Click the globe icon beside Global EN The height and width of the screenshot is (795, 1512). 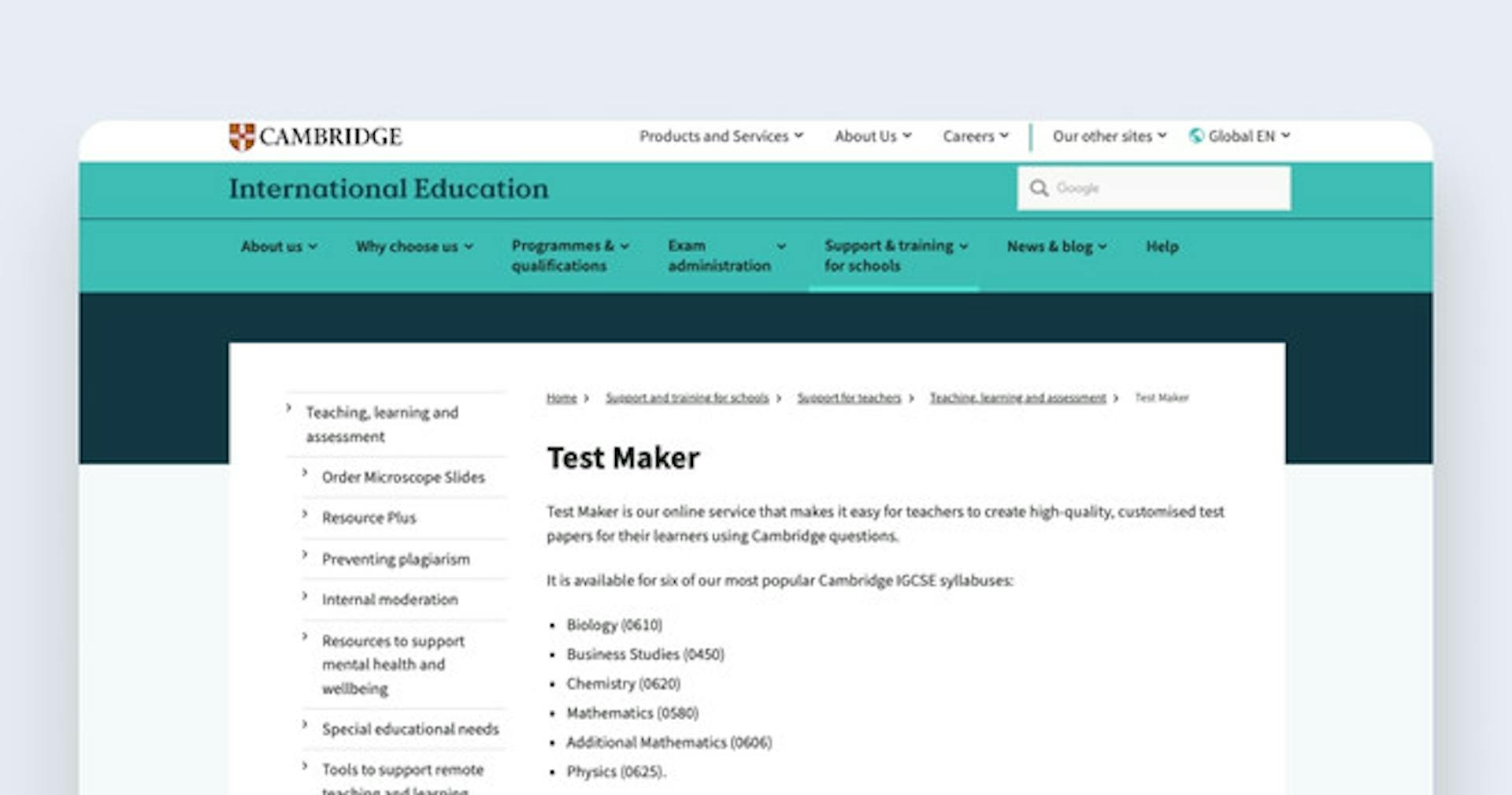coord(1196,136)
